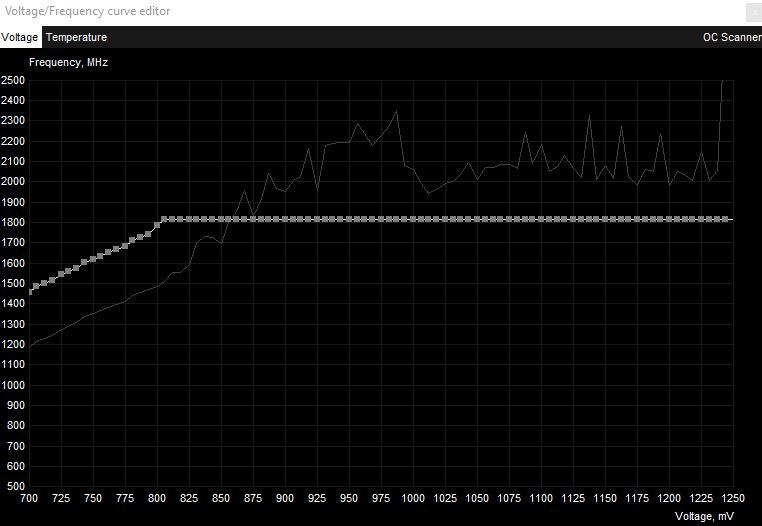Click the 'Frequency, MHz' axis title
This screenshot has width=762, height=526.
pos(69,62)
